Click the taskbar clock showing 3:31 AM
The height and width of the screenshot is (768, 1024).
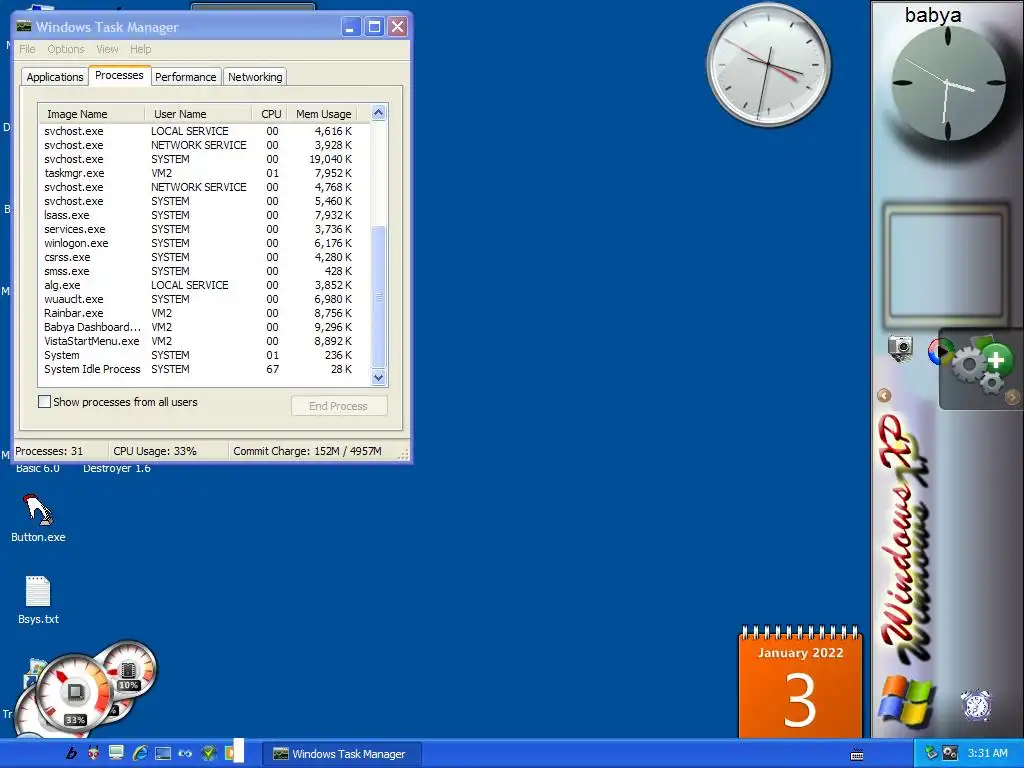[x=987, y=753]
